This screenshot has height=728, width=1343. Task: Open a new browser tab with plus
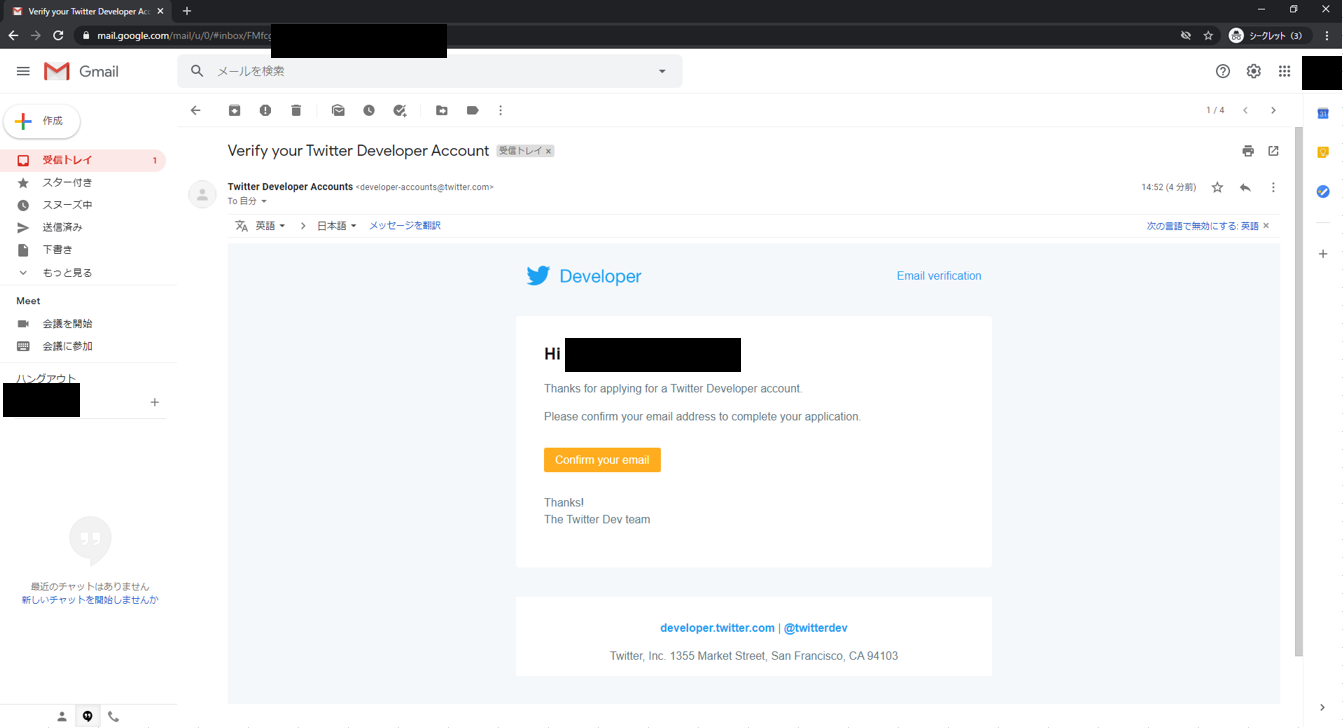[187, 11]
